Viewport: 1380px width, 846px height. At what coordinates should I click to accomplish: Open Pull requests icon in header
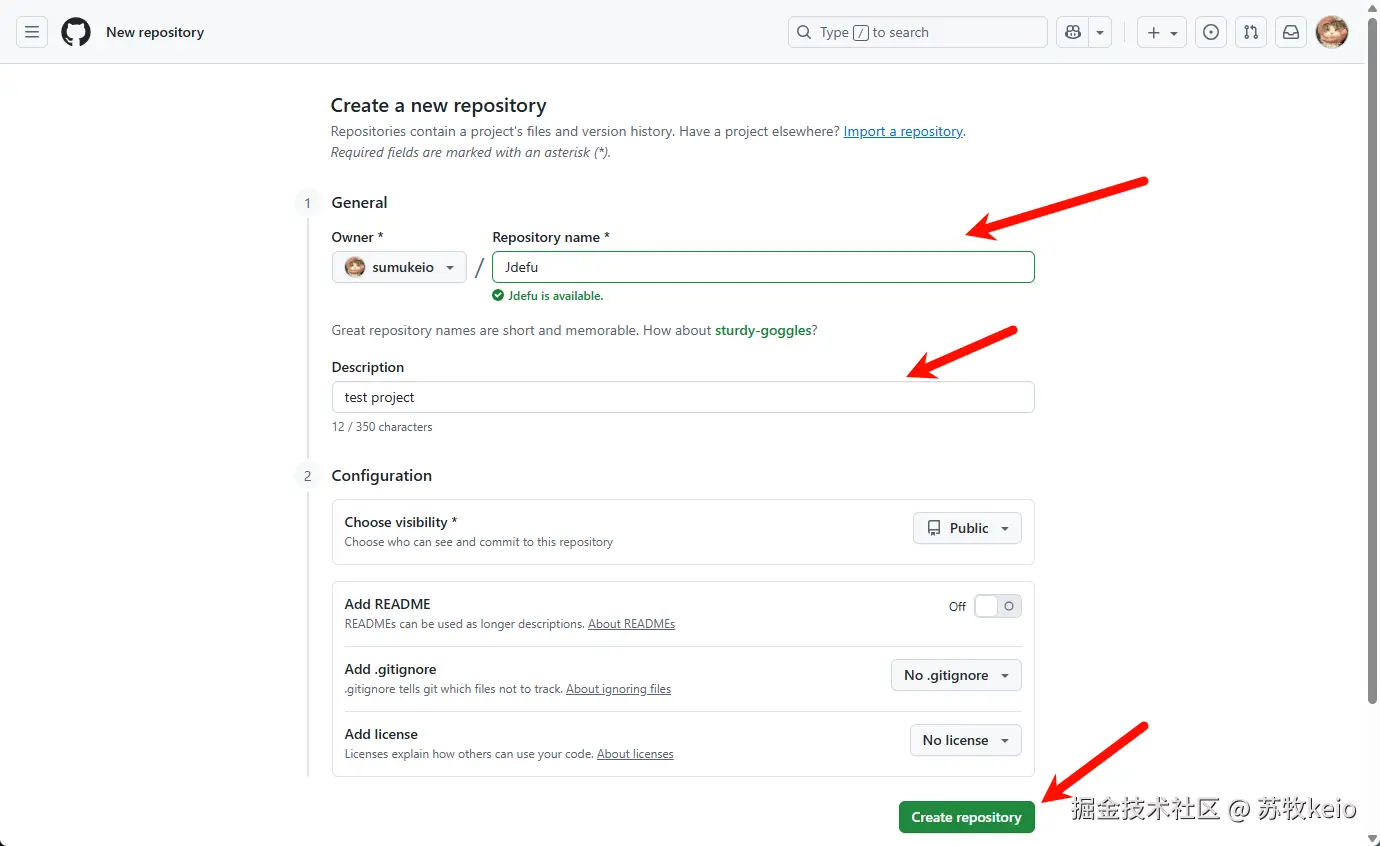click(x=1251, y=32)
